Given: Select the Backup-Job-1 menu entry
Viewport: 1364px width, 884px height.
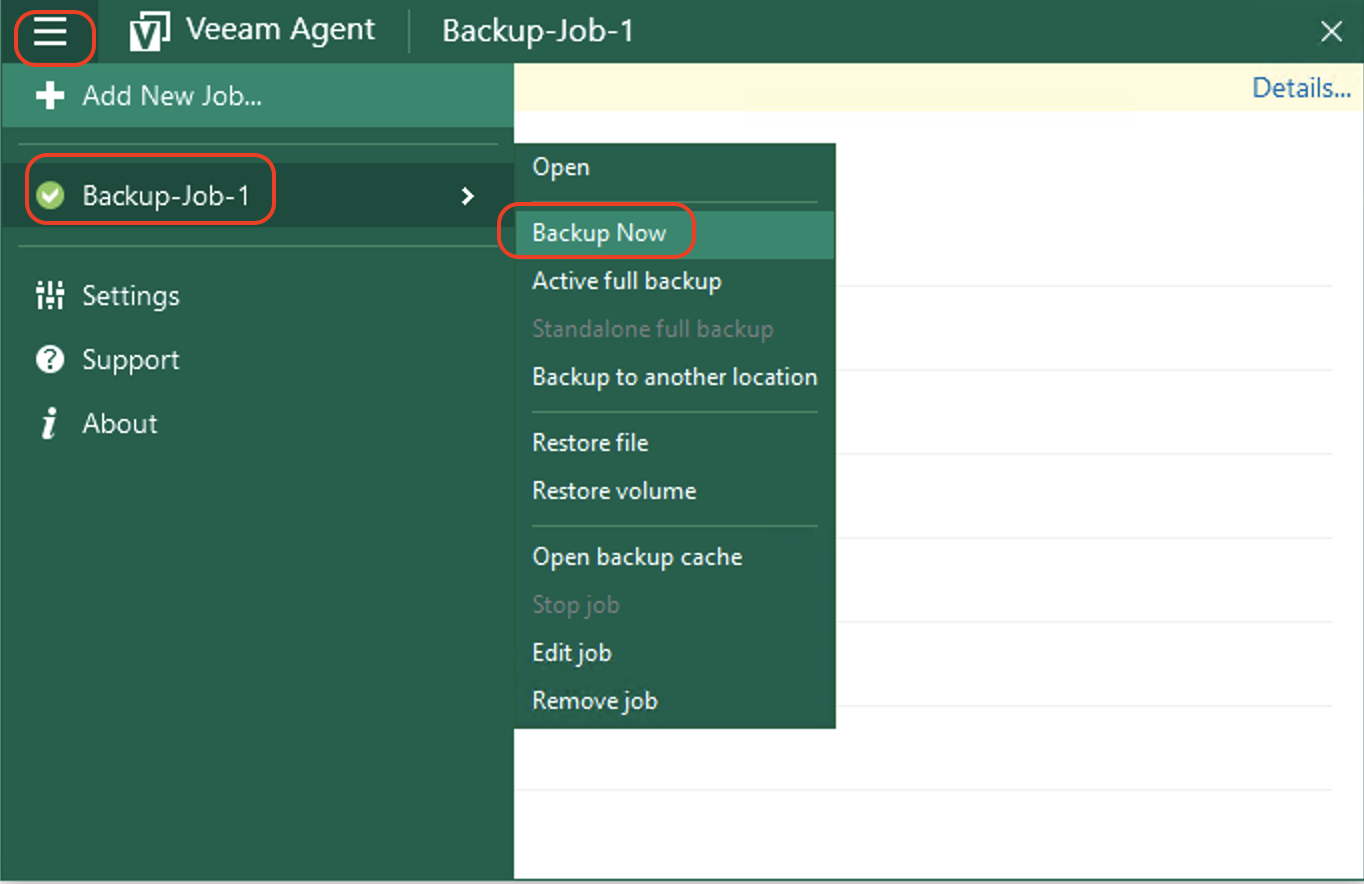Looking at the screenshot, I should 258,196.
